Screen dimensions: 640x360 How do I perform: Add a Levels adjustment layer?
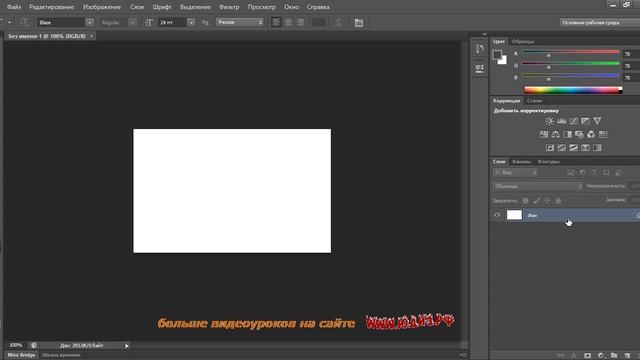click(x=562, y=121)
